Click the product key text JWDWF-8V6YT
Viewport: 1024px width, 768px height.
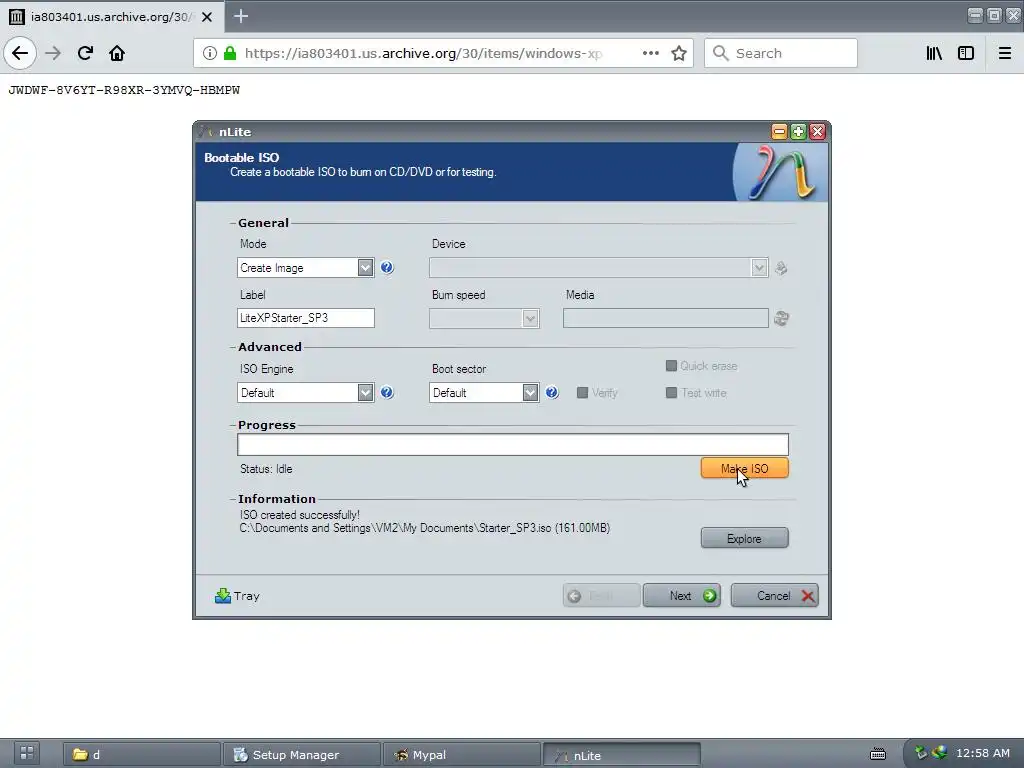pos(124,90)
